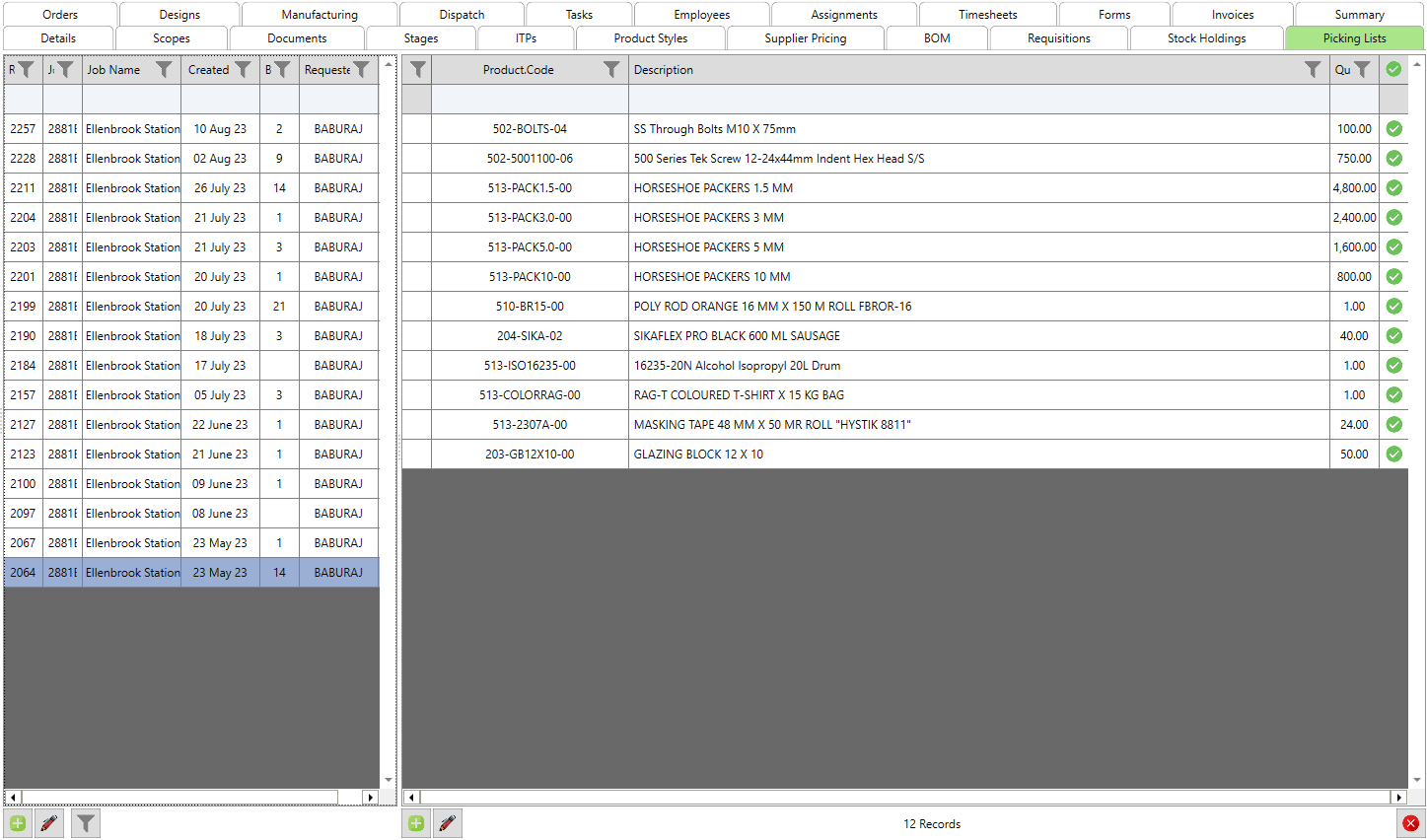Click the red close icon at bottom right
This screenshot has width=1427, height=840.
point(1410,823)
